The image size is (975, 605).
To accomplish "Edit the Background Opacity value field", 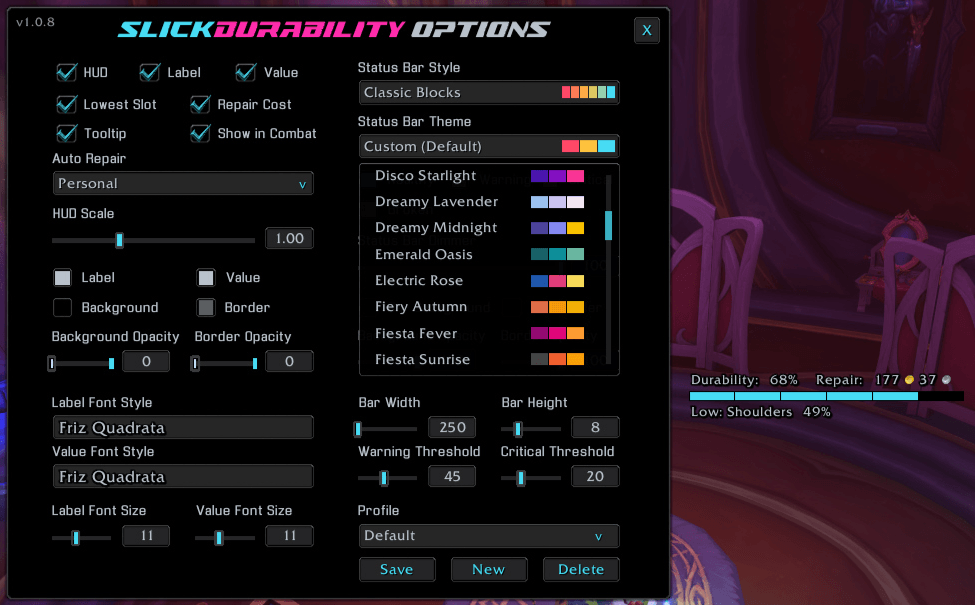I will pyautogui.click(x=146, y=361).
